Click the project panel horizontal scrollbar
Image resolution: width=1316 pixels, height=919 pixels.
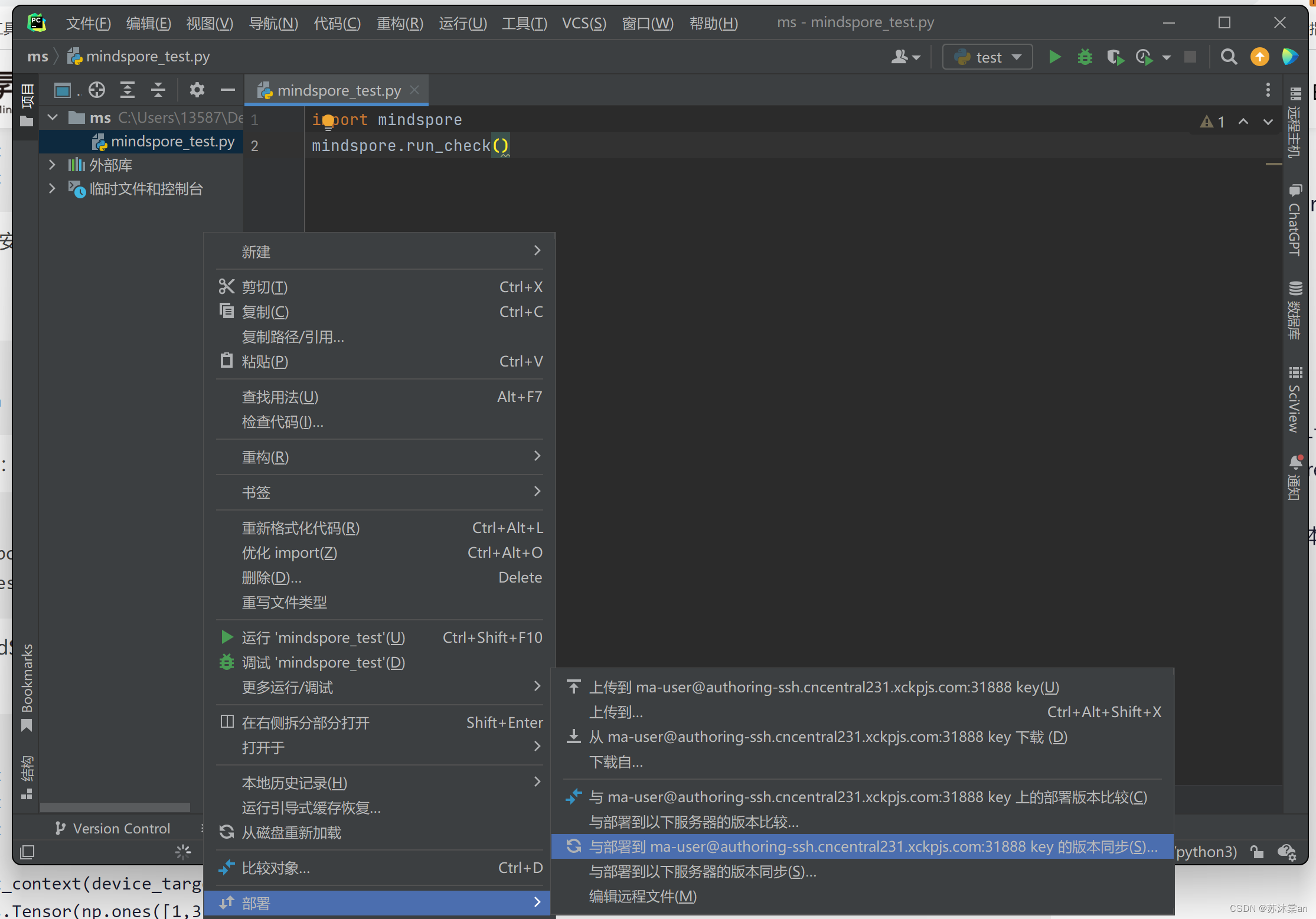point(115,807)
